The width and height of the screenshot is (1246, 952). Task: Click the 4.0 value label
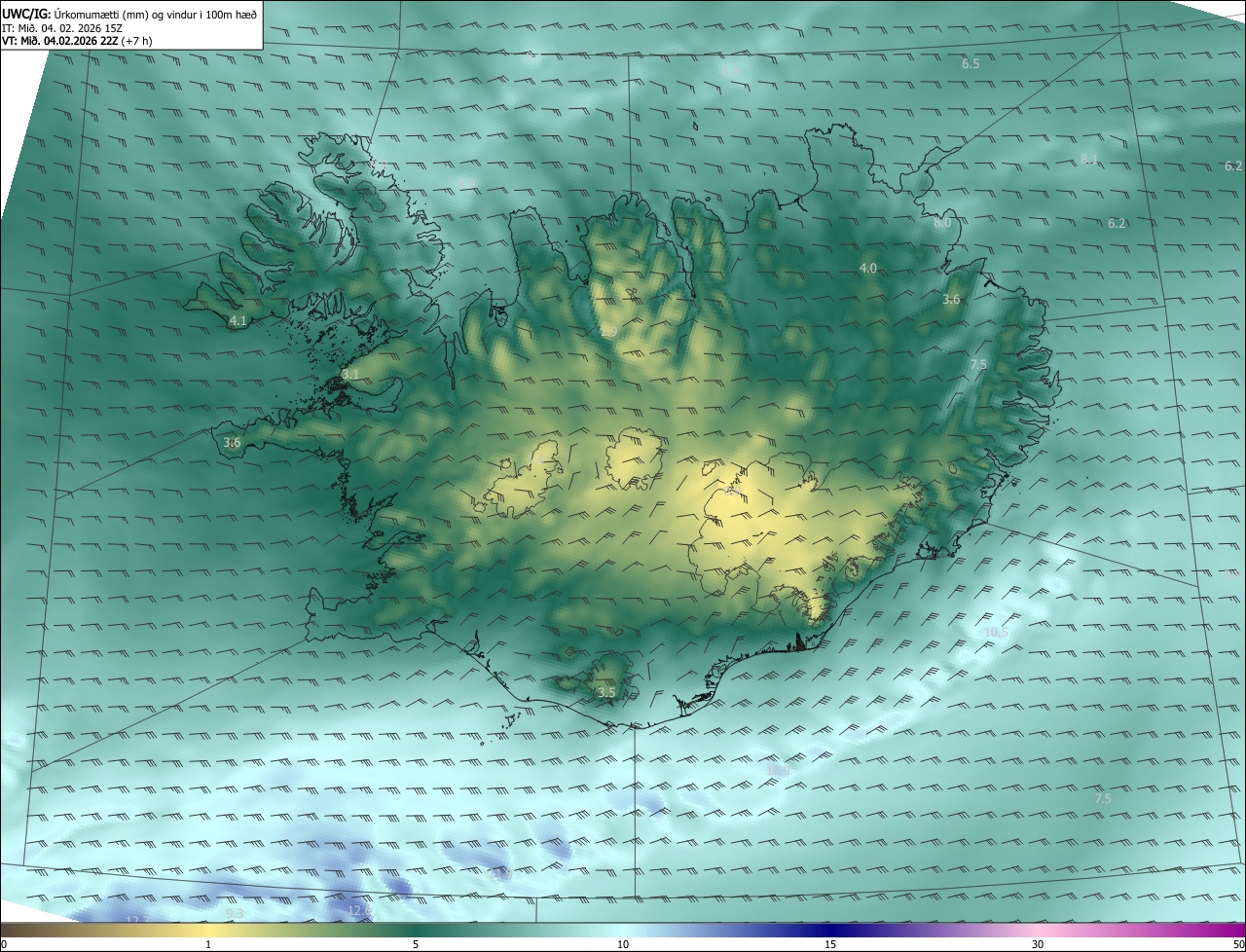click(x=867, y=268)
